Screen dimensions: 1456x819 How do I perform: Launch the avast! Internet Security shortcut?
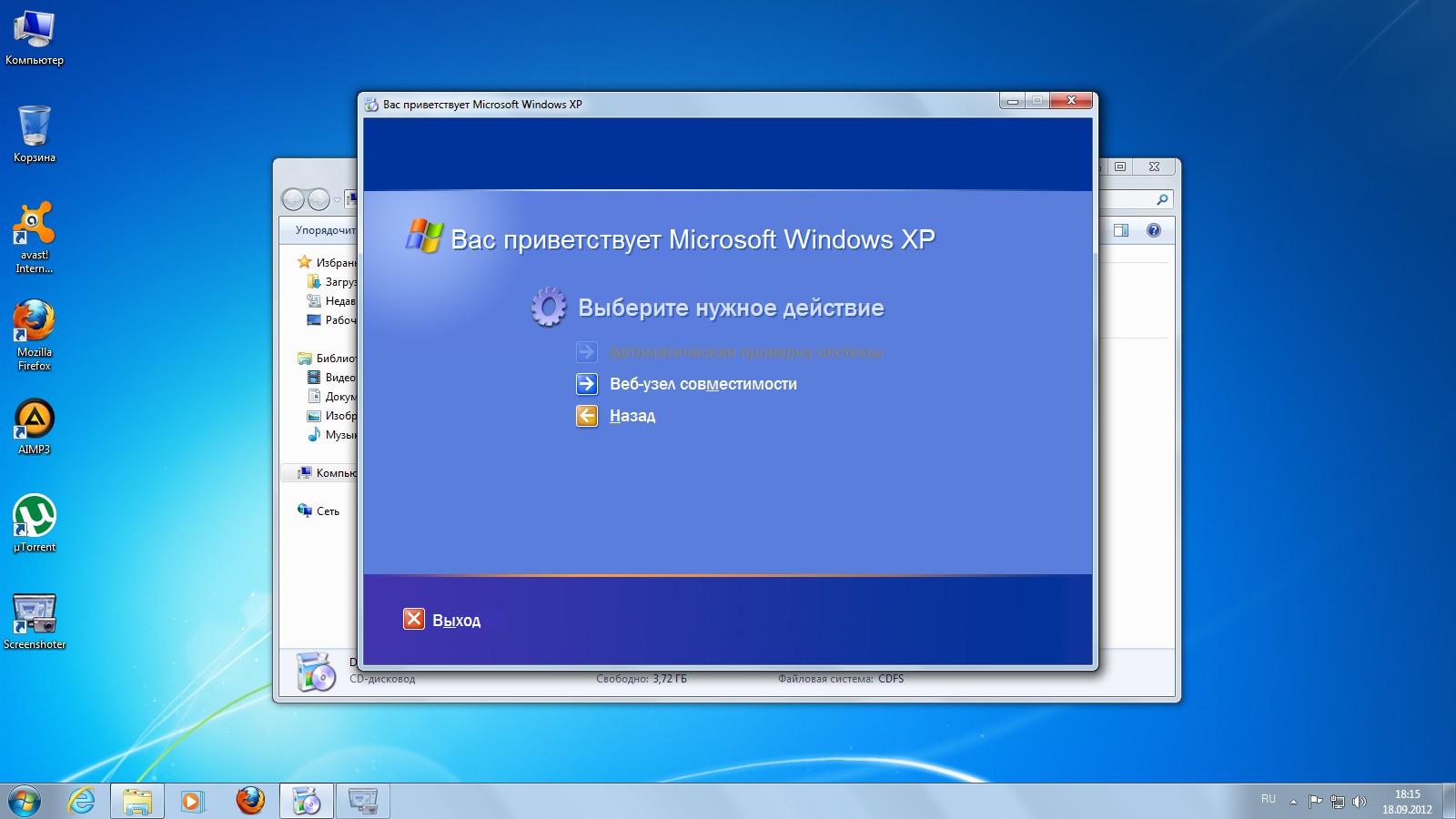click(35, 238)
